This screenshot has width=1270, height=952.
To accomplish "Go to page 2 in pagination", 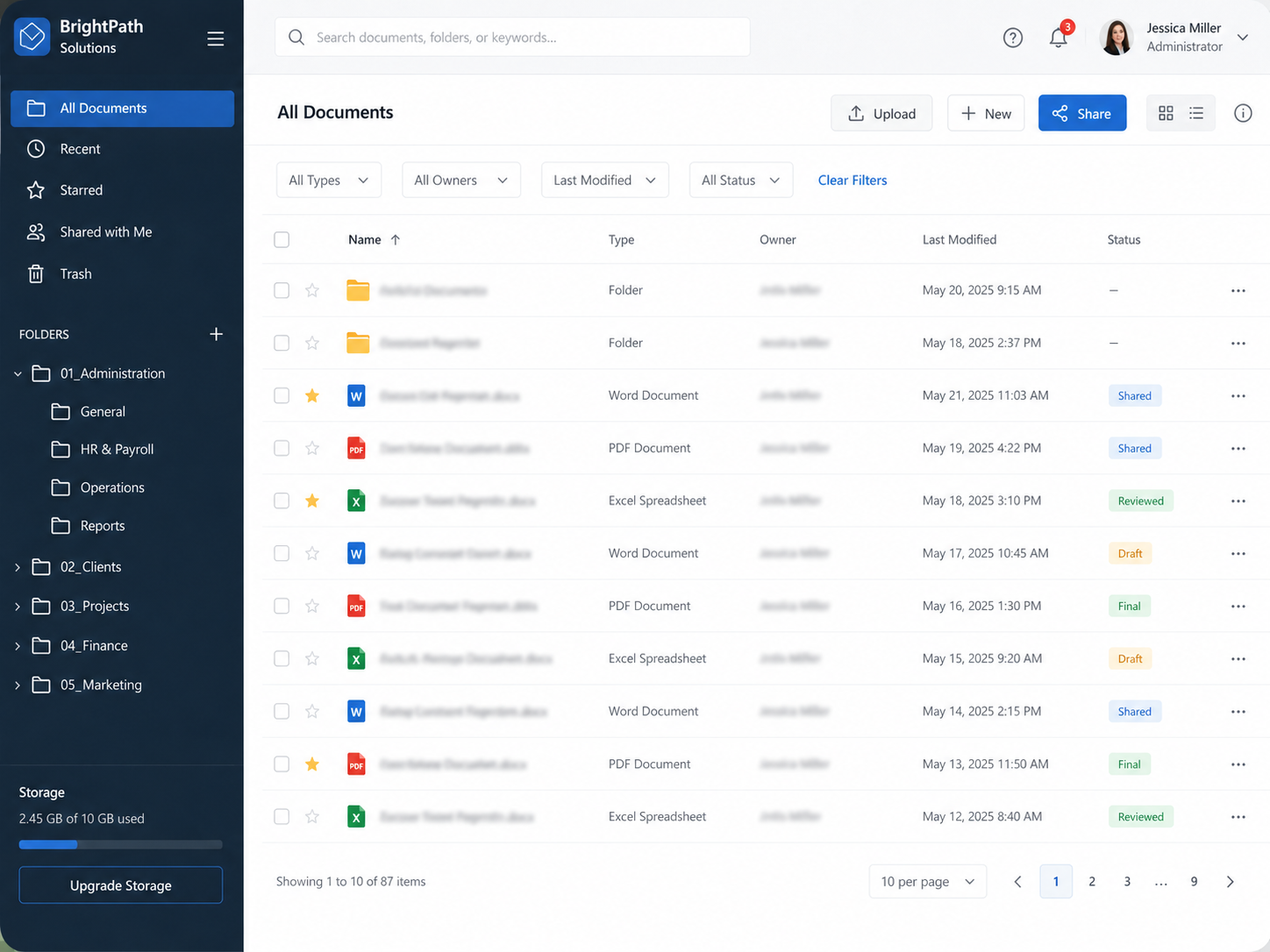I will pyautogui.click(x=1092, y=882).
